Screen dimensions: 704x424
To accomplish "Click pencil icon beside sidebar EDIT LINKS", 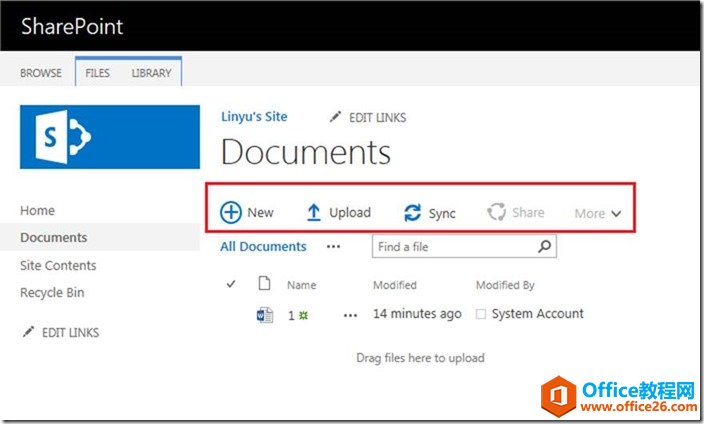I will click(28, 332).
